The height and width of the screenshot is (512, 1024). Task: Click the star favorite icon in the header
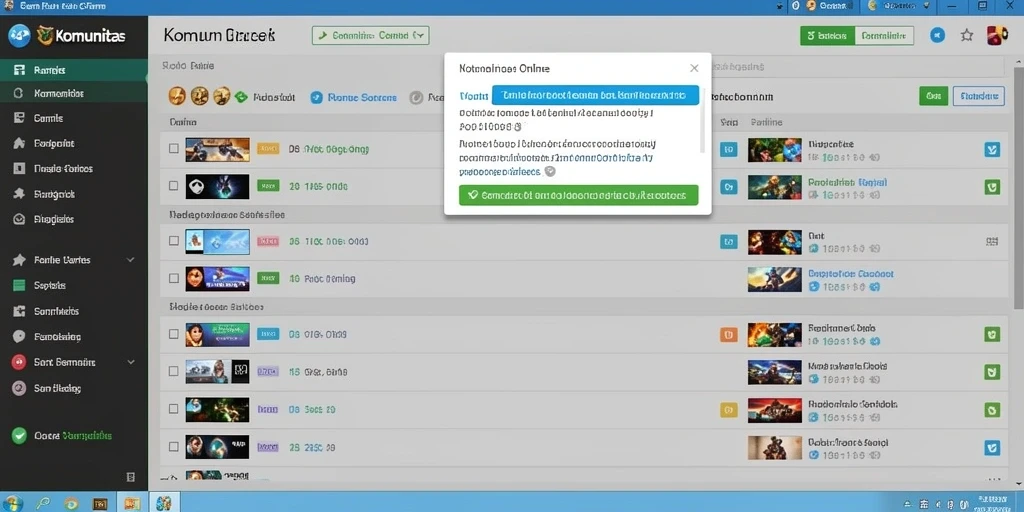[967, 35]
